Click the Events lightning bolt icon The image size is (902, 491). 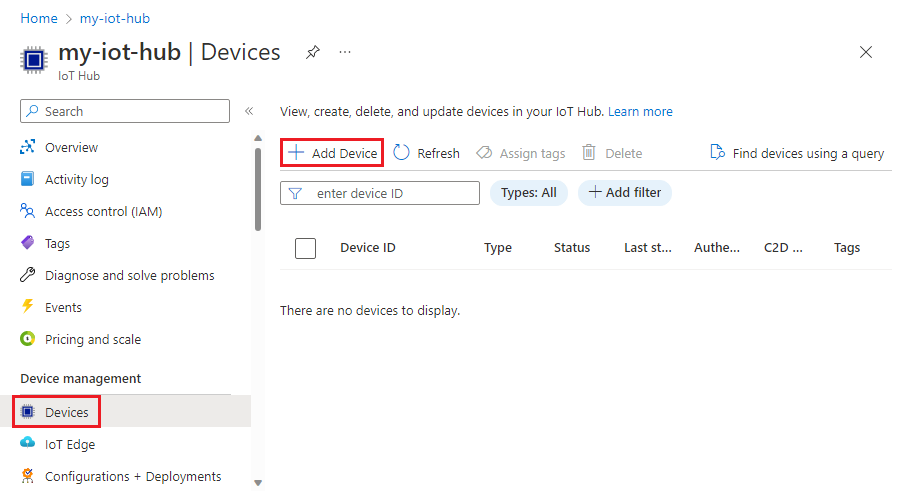[28, 307]
